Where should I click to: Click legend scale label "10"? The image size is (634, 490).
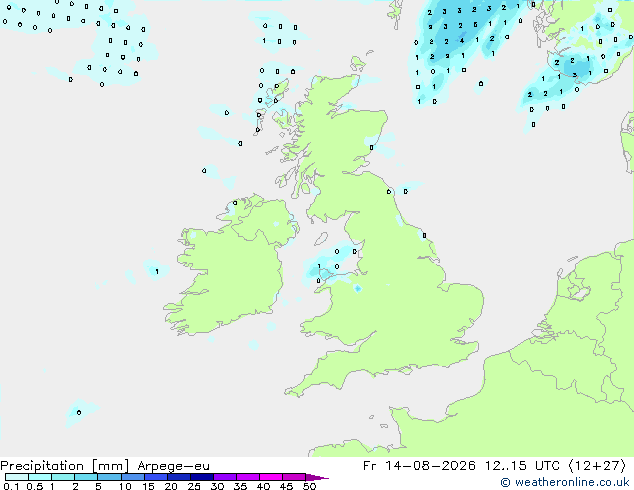pyautogui.click(x=125, y=486)
